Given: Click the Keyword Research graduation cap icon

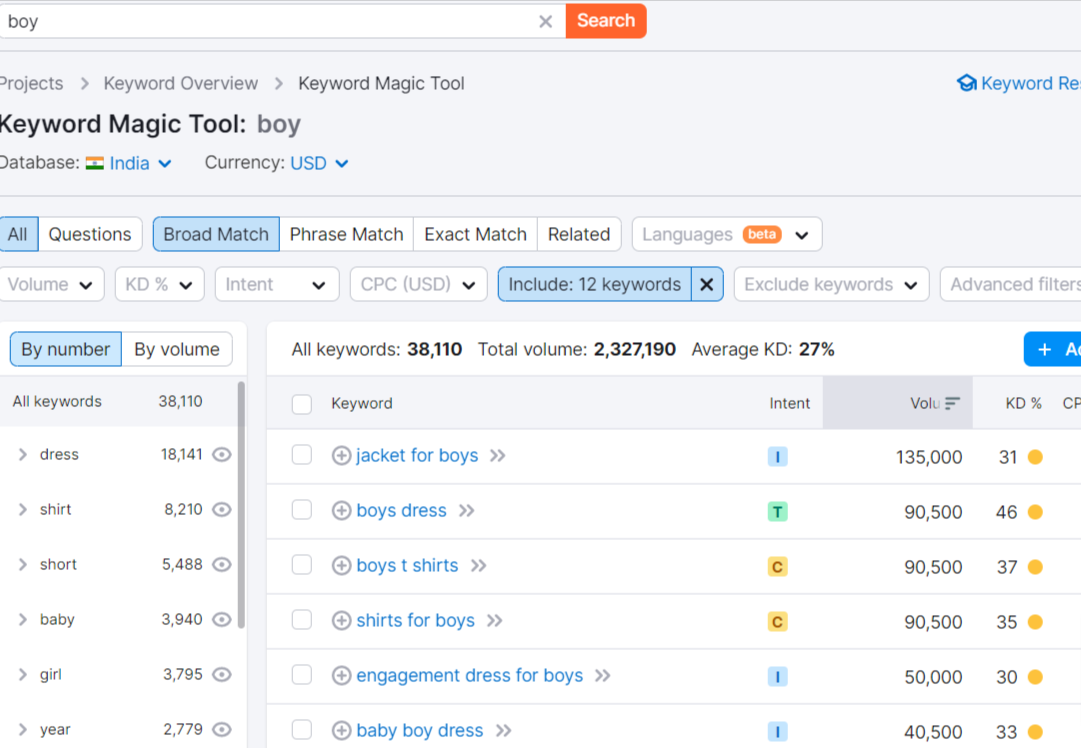Looking at the screenshot, I should coord(967,83).
